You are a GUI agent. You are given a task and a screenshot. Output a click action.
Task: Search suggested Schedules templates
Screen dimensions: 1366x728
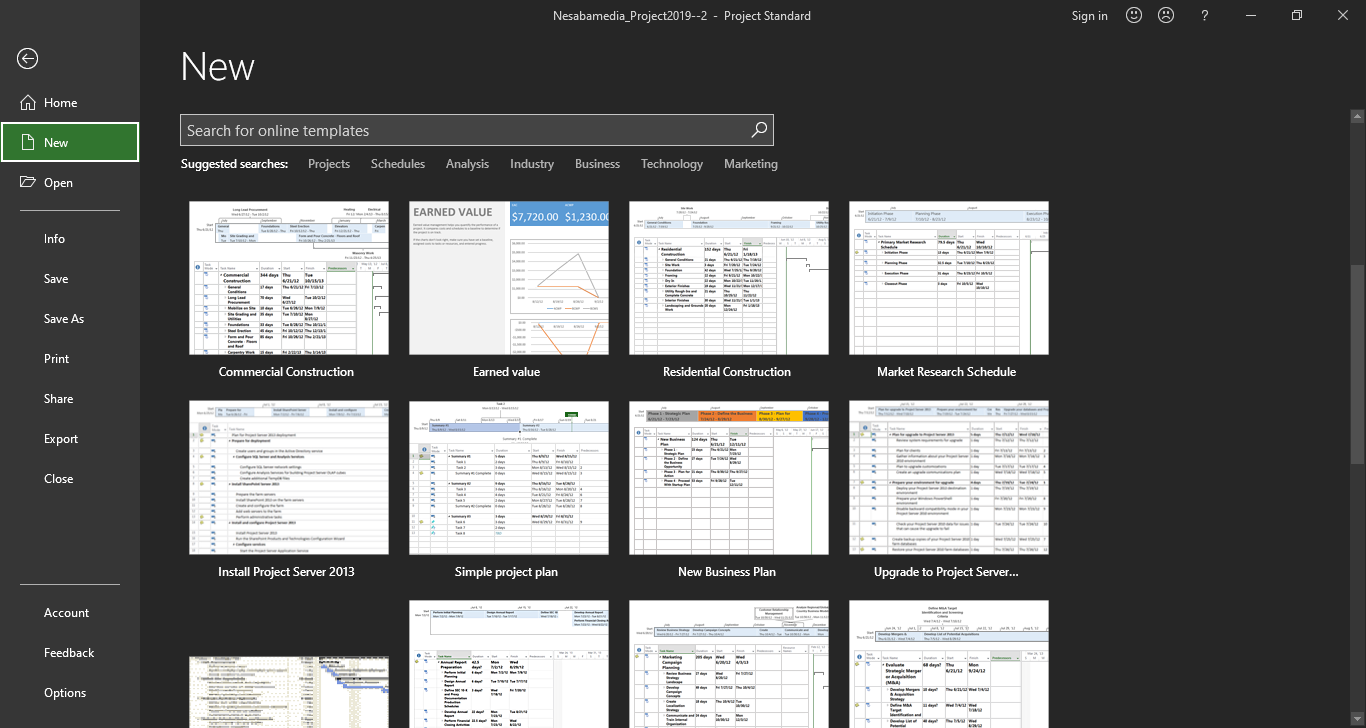click(x=397, y=164)
